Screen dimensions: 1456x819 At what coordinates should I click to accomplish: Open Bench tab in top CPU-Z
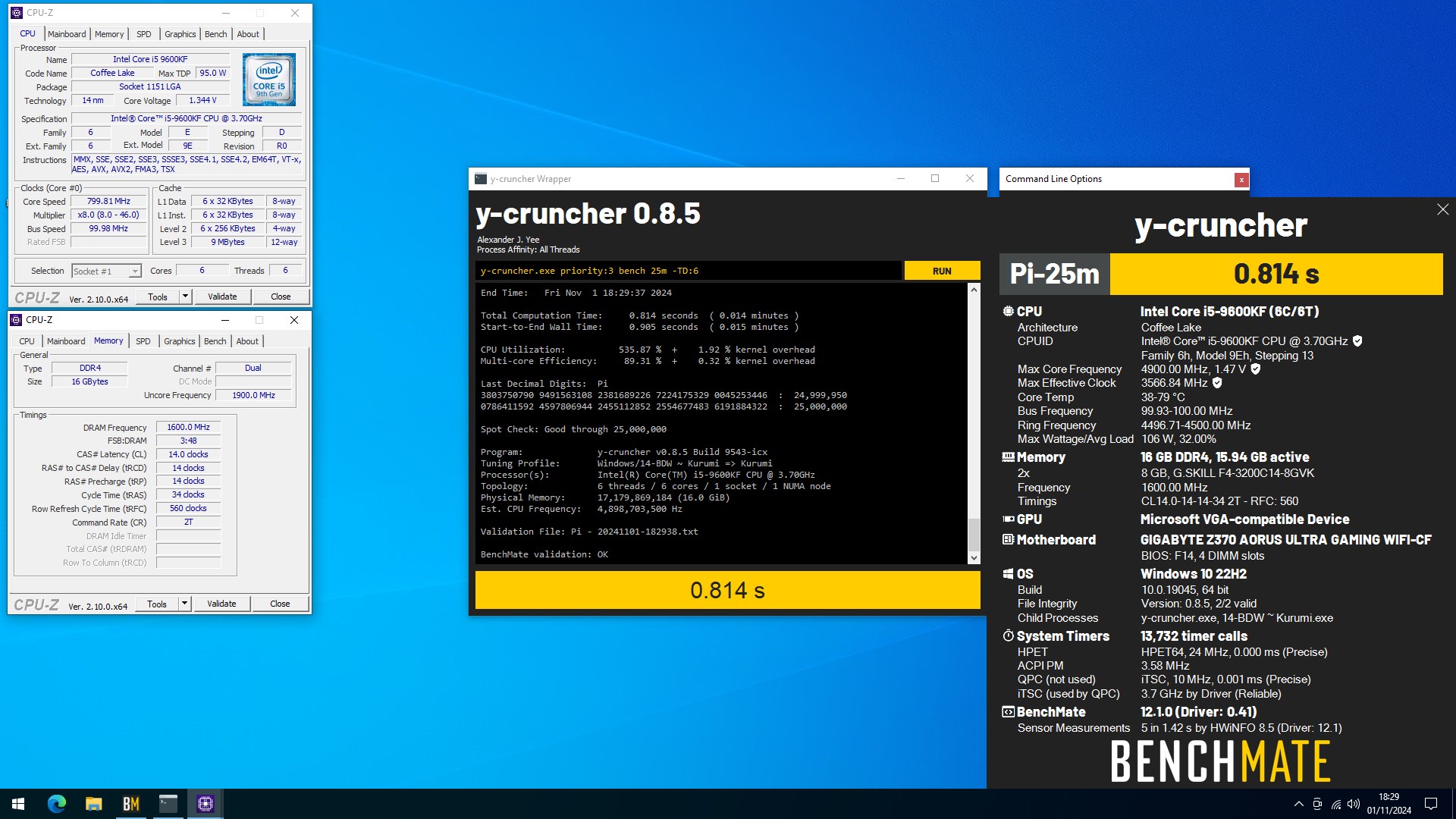click(x=215, y=34)
